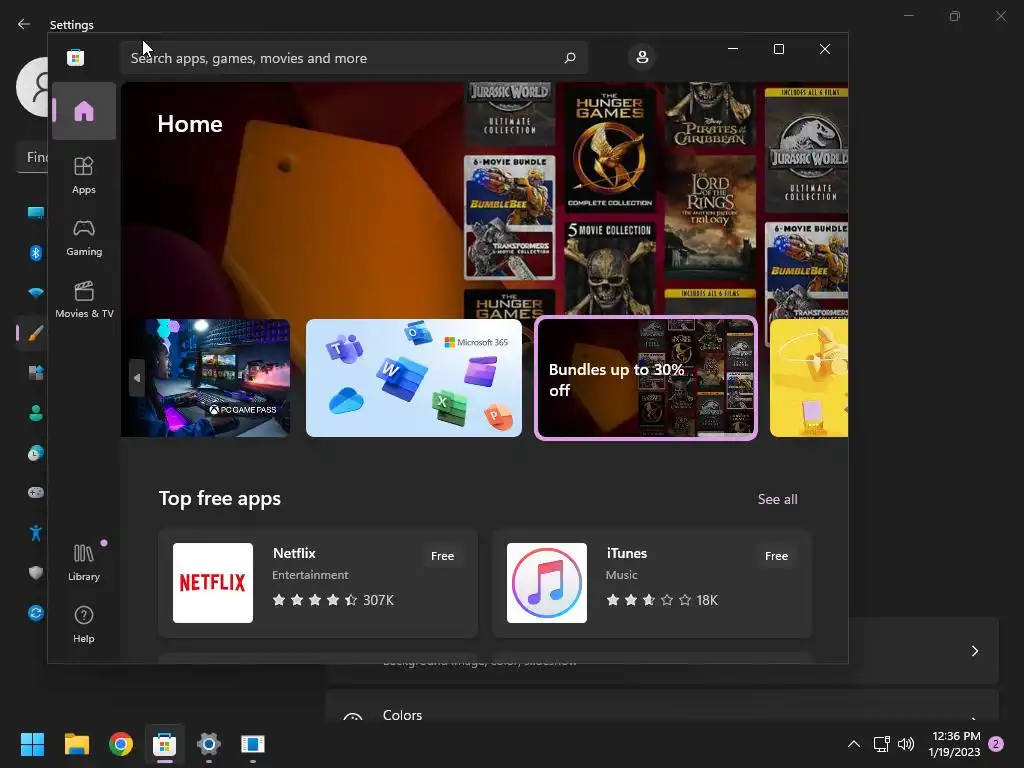Focus the Search apps, games, movies field
This screenshot has height=768, width=1024.
(x=353, y=58)
